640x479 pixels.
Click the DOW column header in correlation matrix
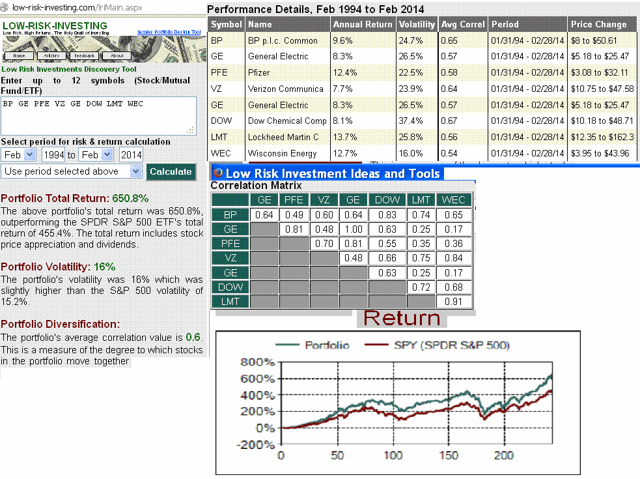coord(387,200)
